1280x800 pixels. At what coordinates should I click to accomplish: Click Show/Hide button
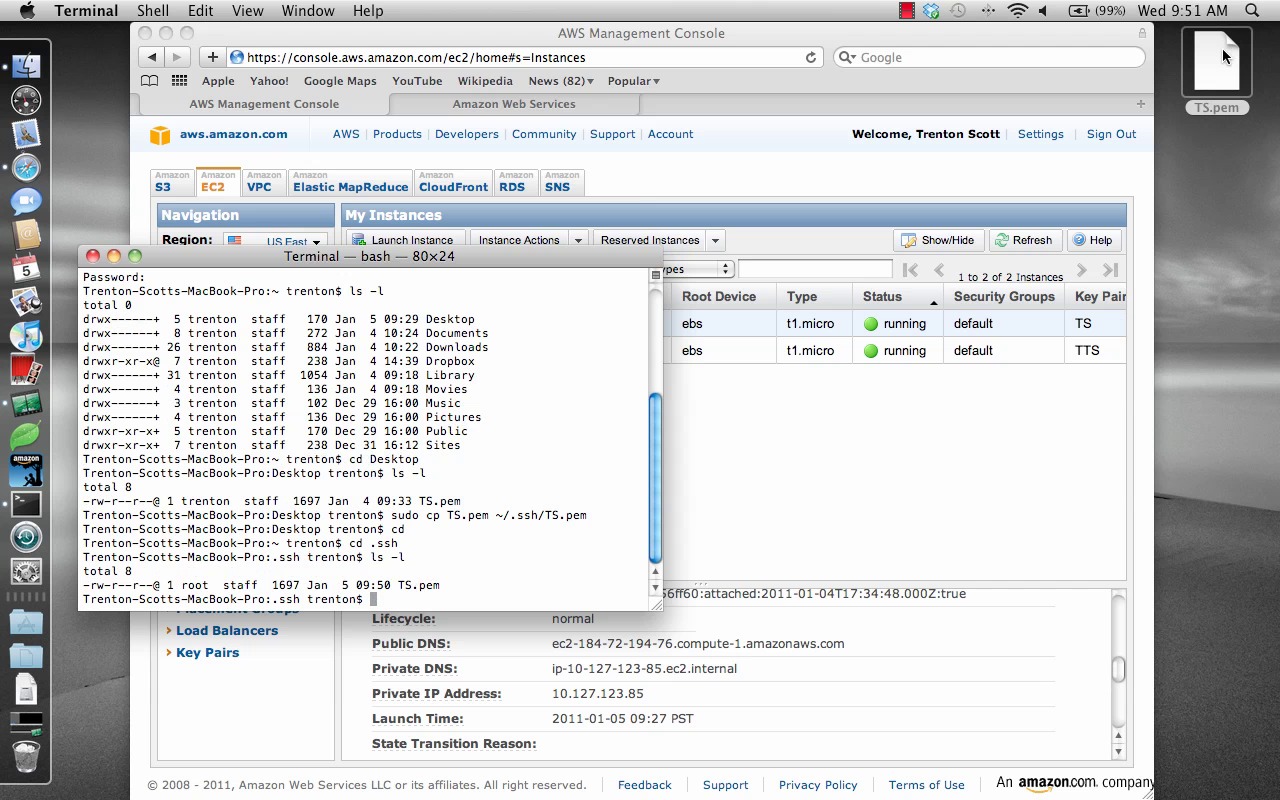click(938, 240)
